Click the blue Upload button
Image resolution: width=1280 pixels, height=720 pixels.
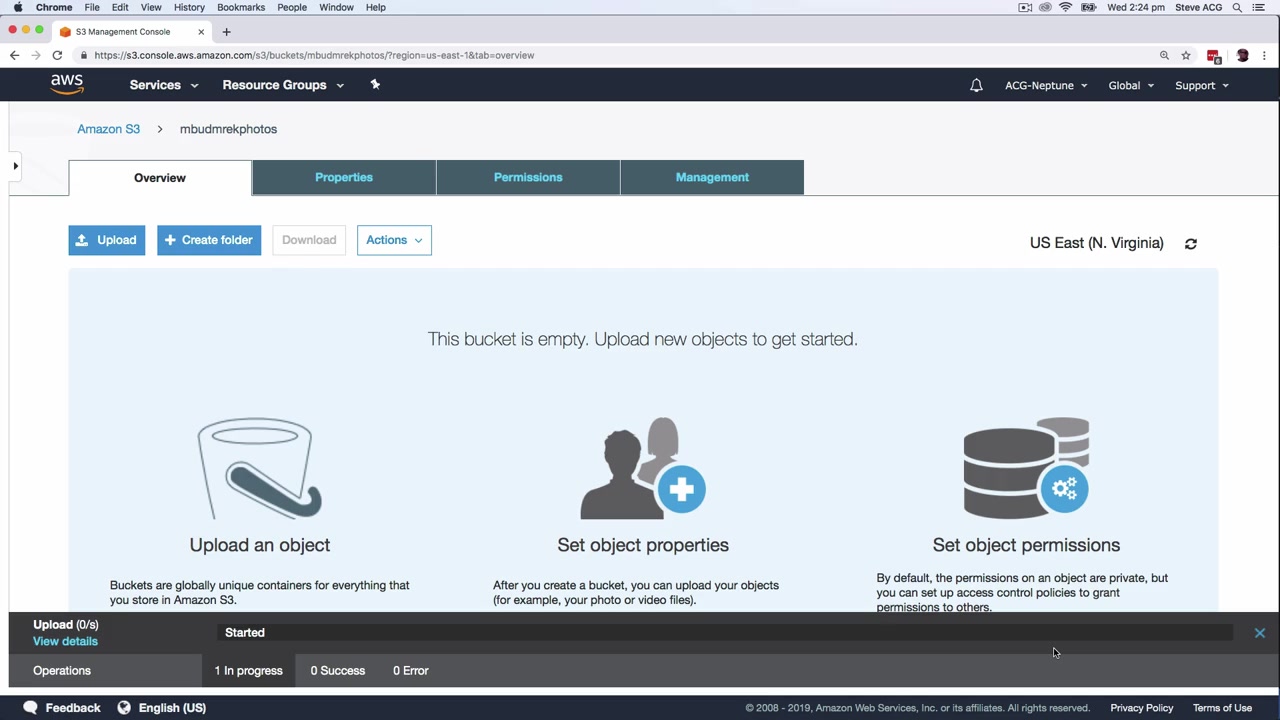[107, 240]
